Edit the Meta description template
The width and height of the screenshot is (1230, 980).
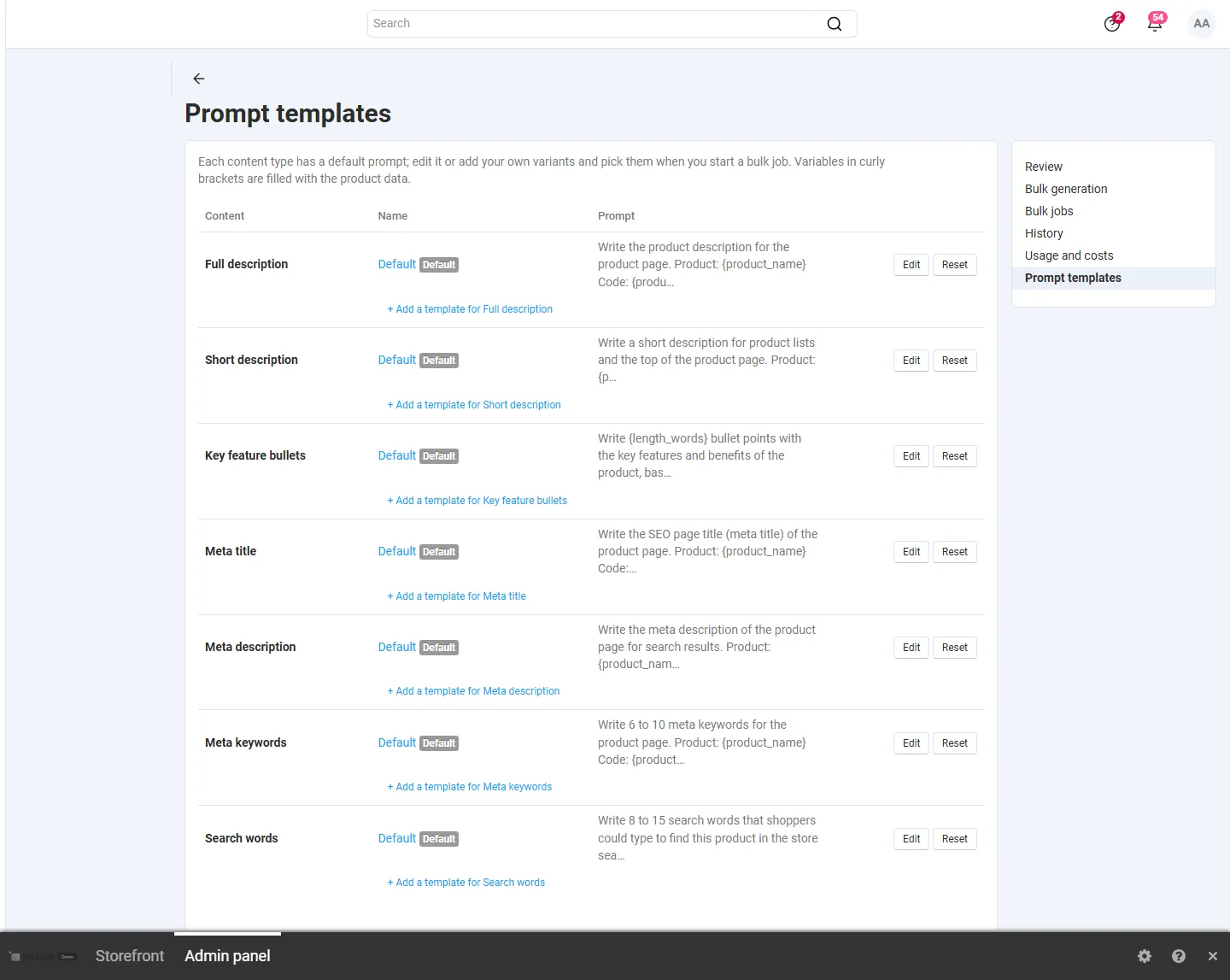[x=911, y=648]
